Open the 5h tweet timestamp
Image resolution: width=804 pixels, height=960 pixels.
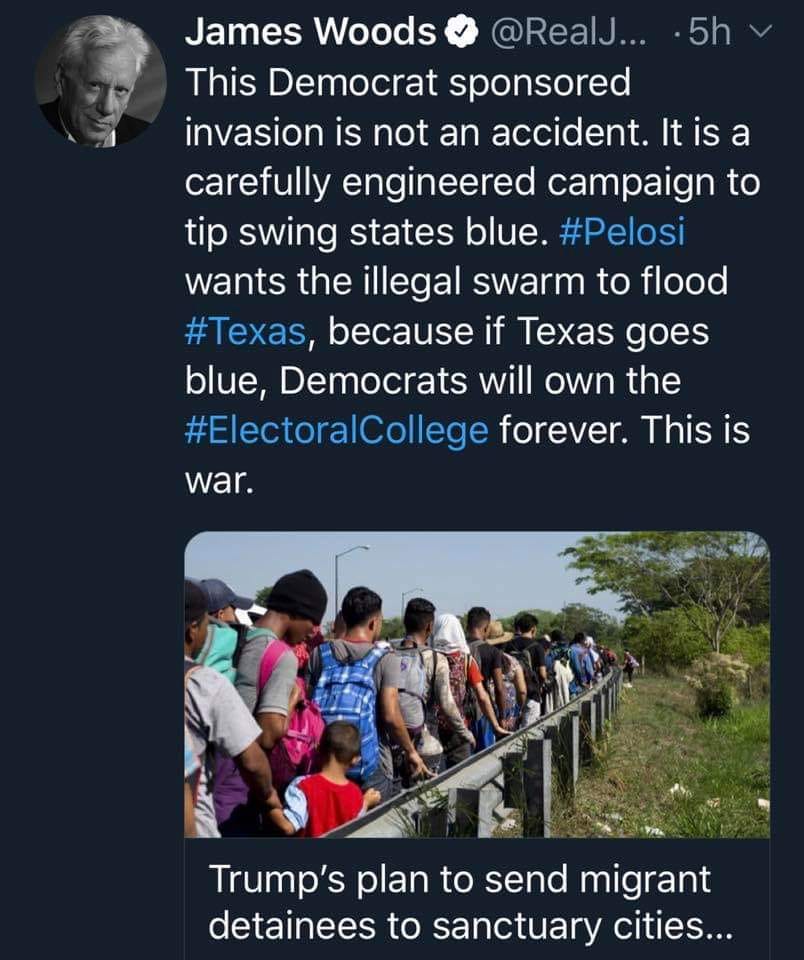(x=710, y=33)
